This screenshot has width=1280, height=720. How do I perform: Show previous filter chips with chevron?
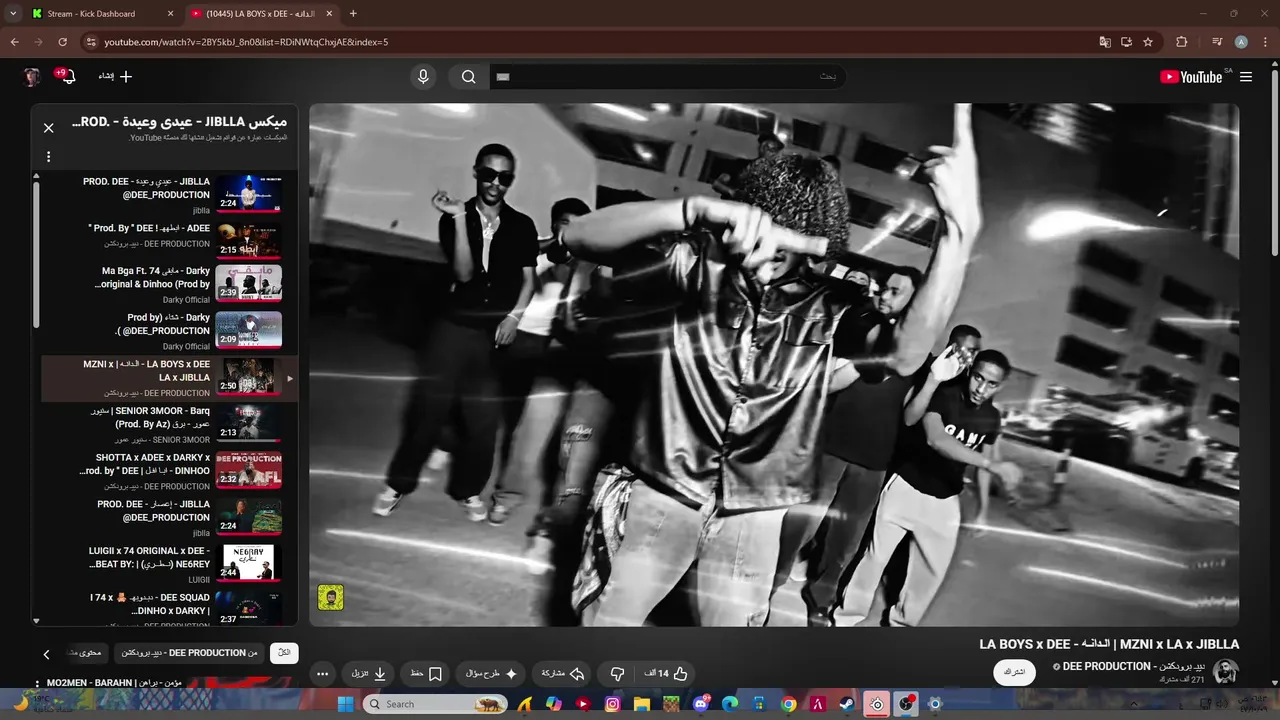(46, 654)
